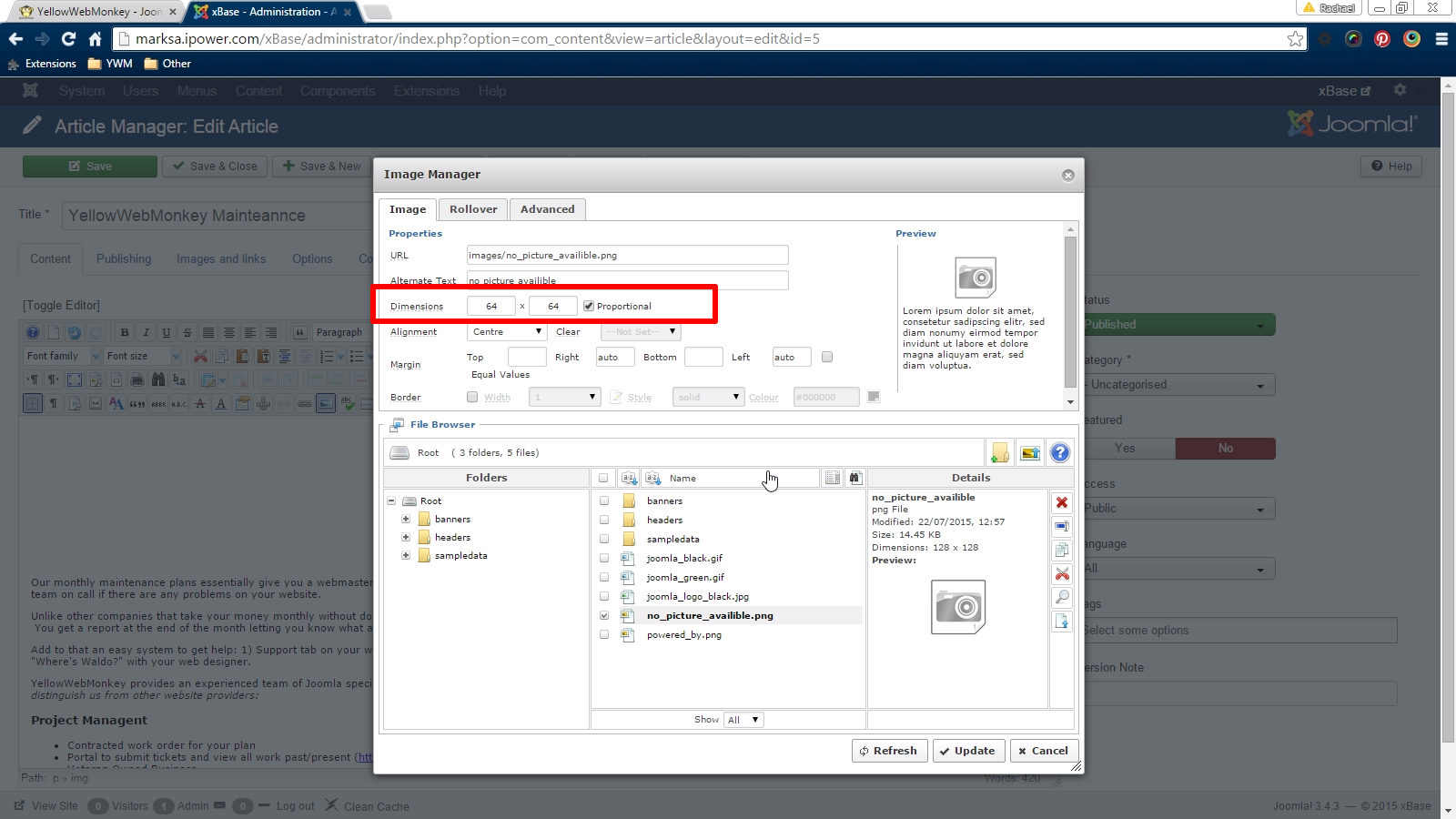Click the binoculars search icon beside Name header
The width and height of the screenshot is (1456, 819).
pyautogui.click(x=854, y=478)
